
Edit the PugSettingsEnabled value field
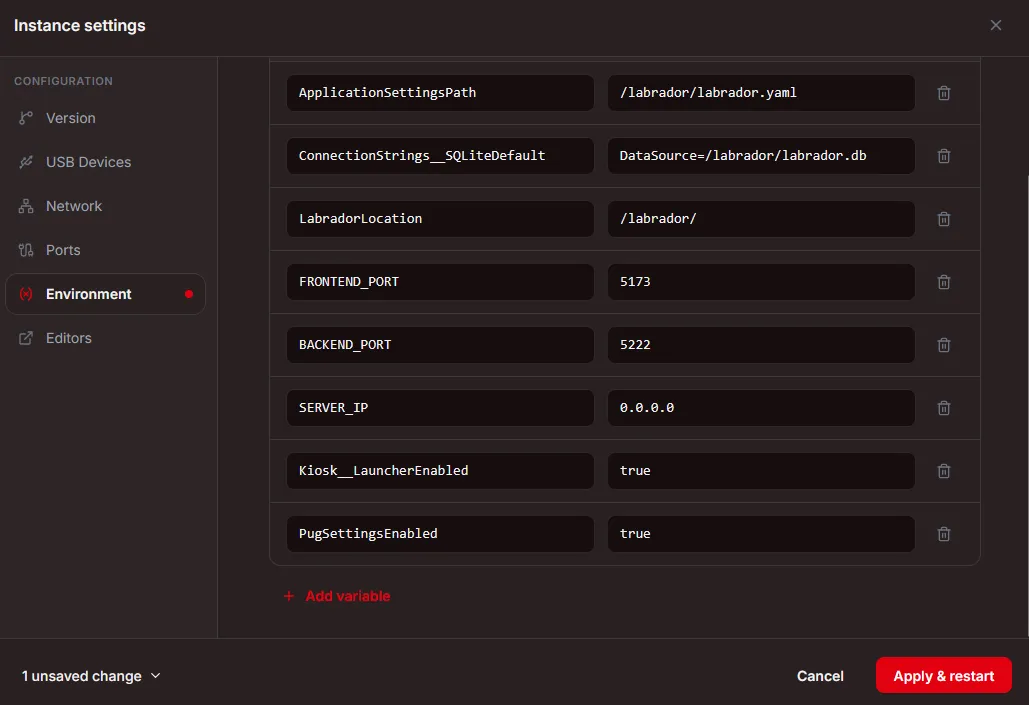(x=761, y=534)
